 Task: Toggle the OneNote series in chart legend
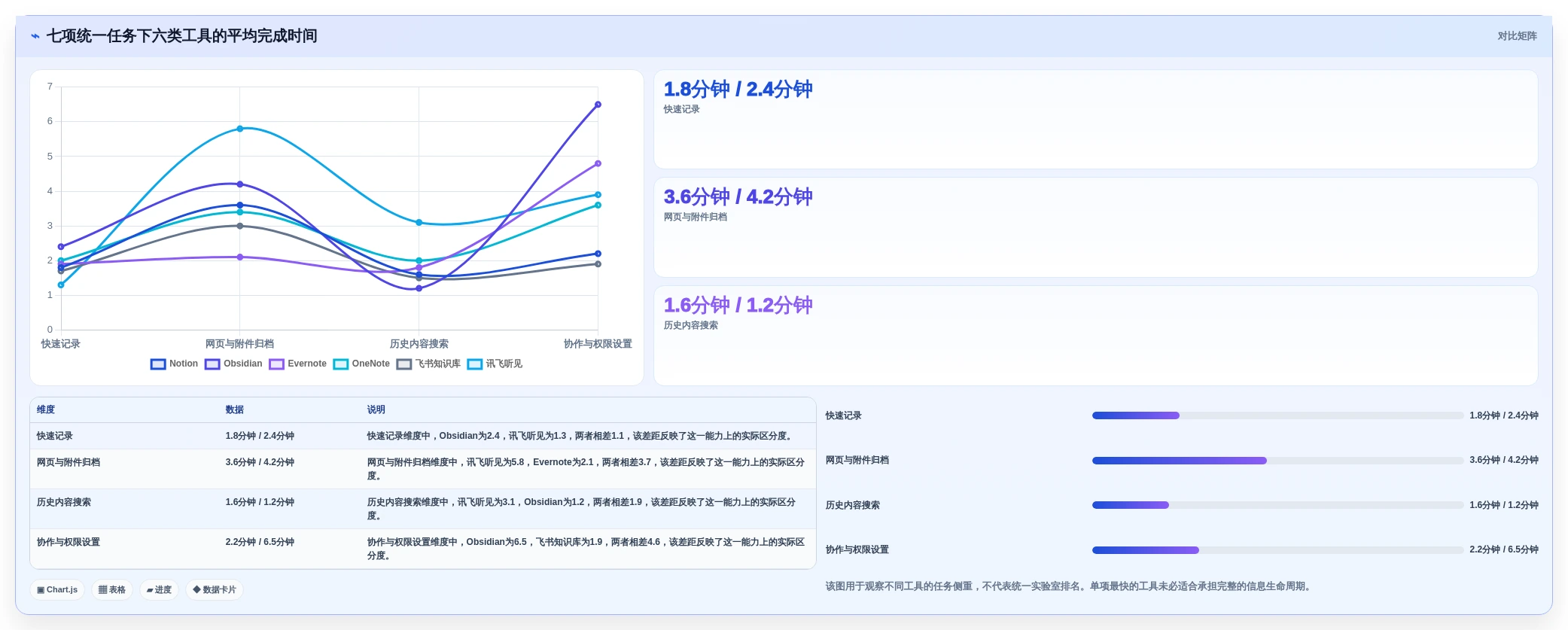(x=361, y=364)
